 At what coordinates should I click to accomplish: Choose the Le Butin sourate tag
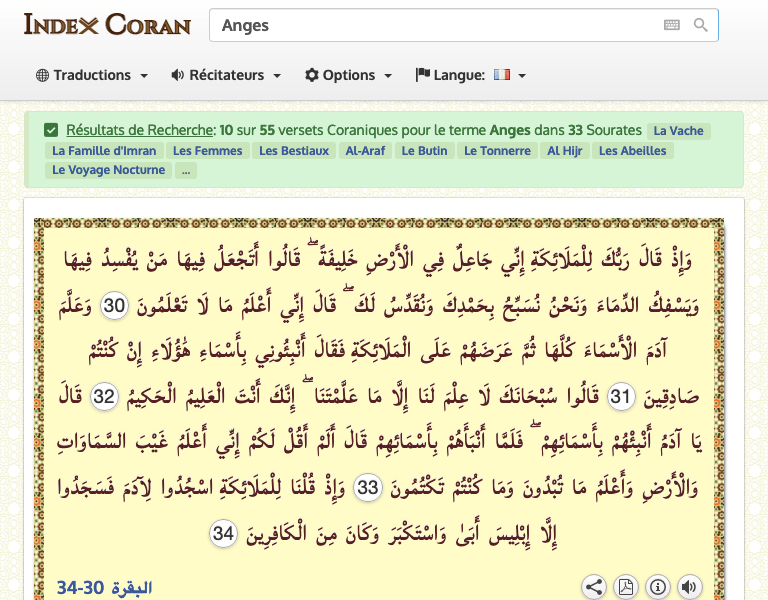tap(424, 150)
